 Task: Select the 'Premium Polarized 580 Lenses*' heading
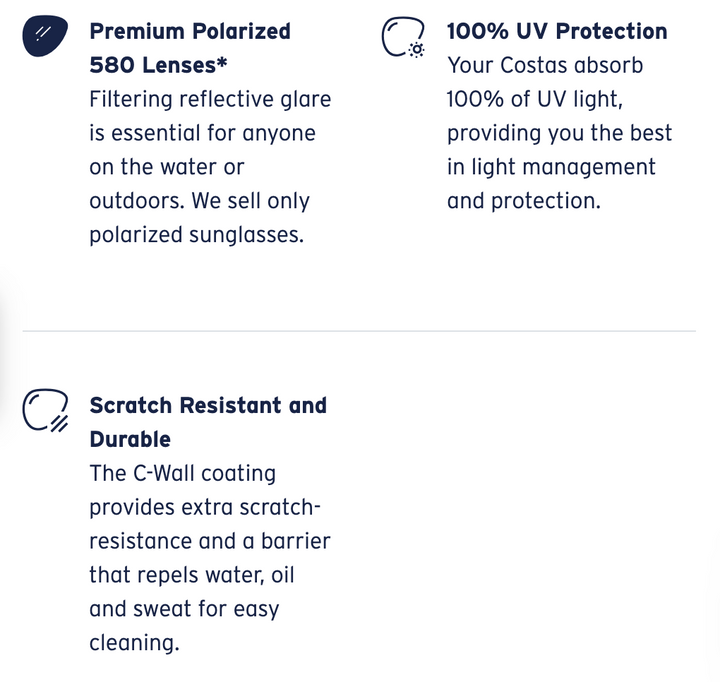click(x=190, y=48)
